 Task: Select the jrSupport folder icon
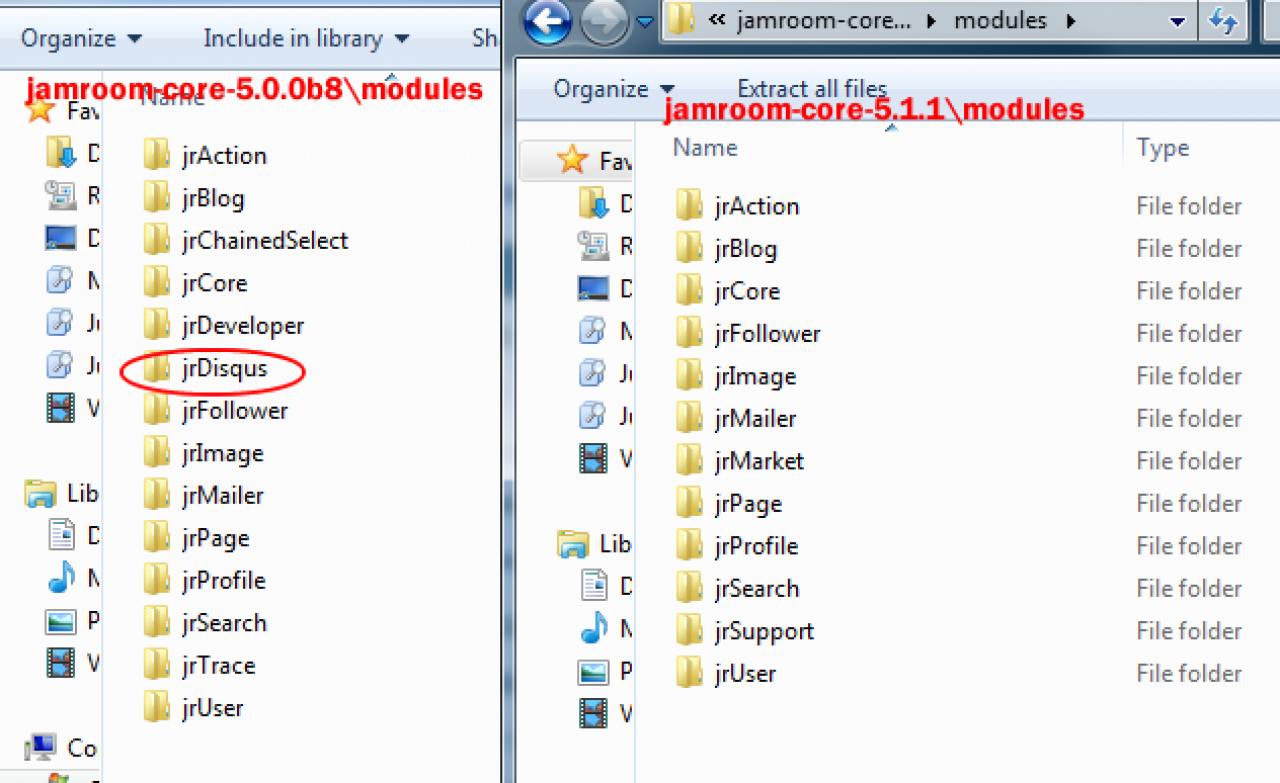[x=689, y=631]
